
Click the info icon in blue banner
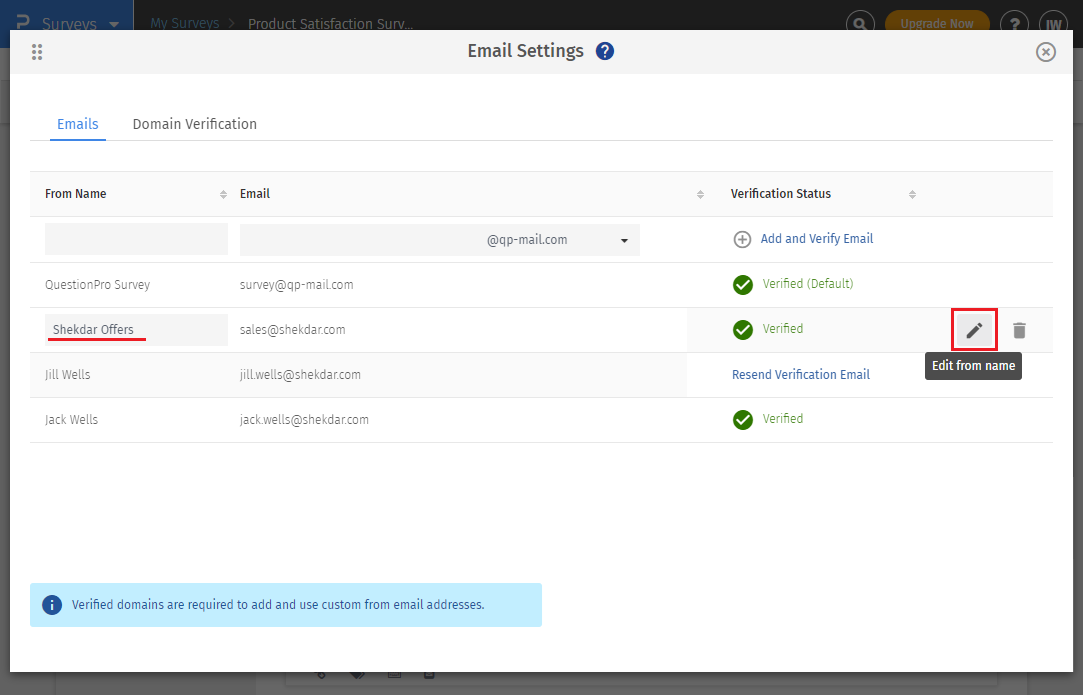click(x=52, y=605)
